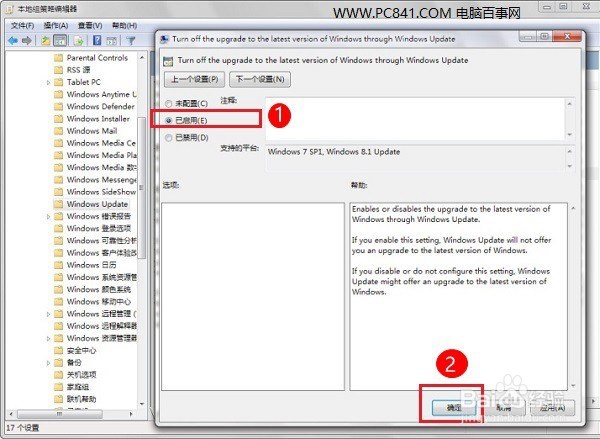
Task: Click the Windows 颜色系统 folder icon
Action: click(58, 289)
